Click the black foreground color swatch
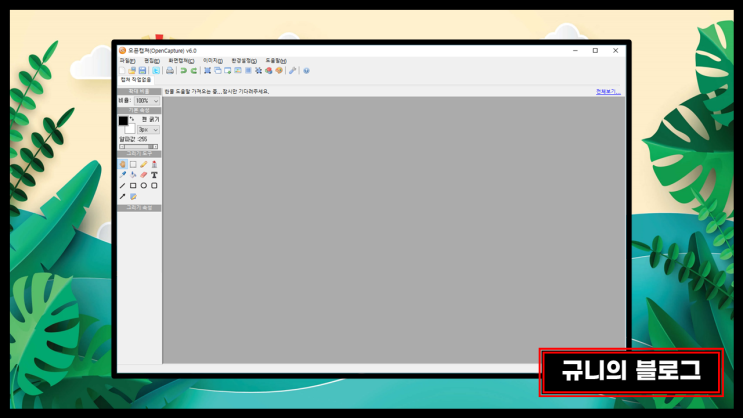743x418 pixels. [x=123, y=121]
